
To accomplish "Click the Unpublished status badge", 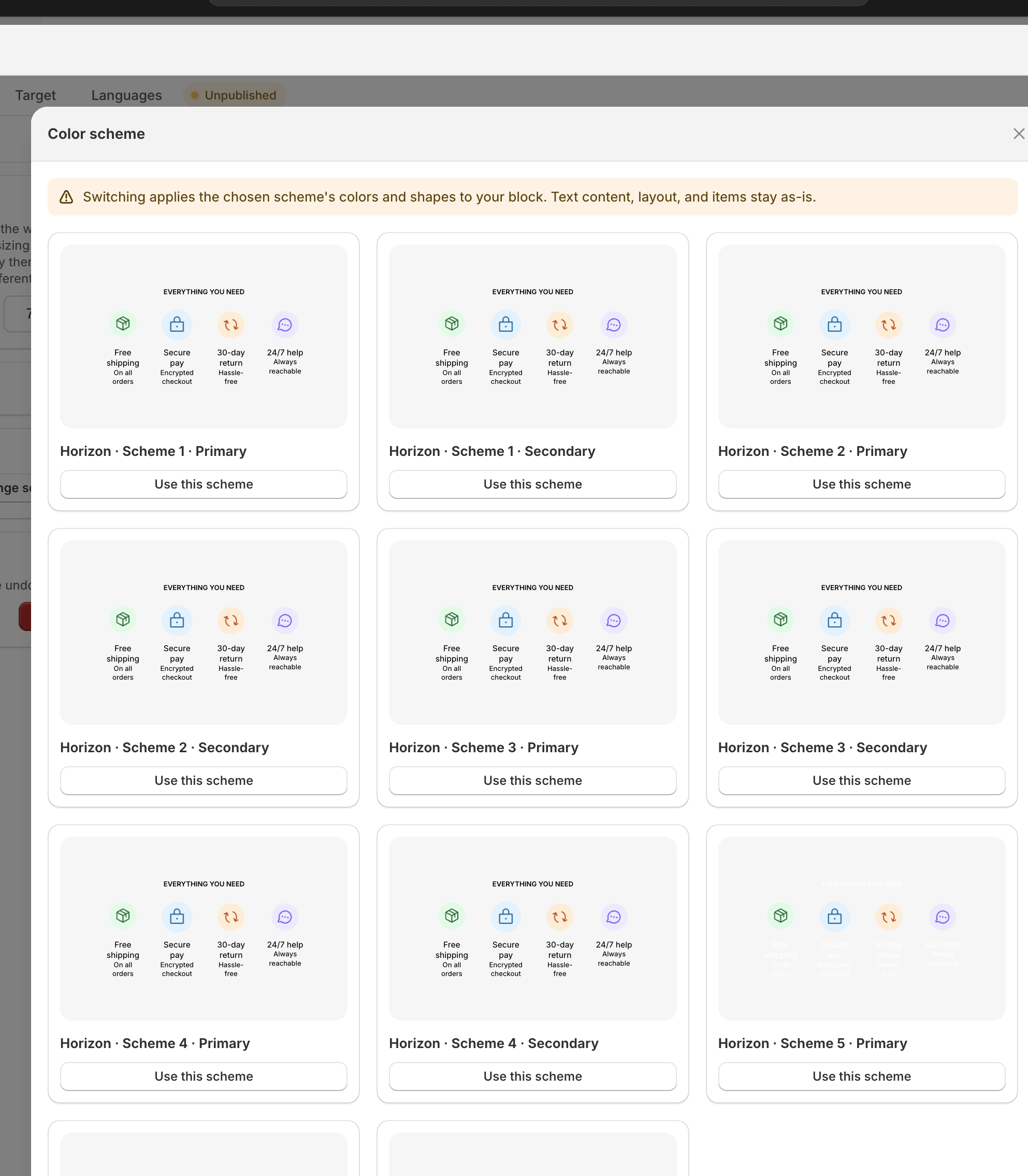I will point(234,95).
